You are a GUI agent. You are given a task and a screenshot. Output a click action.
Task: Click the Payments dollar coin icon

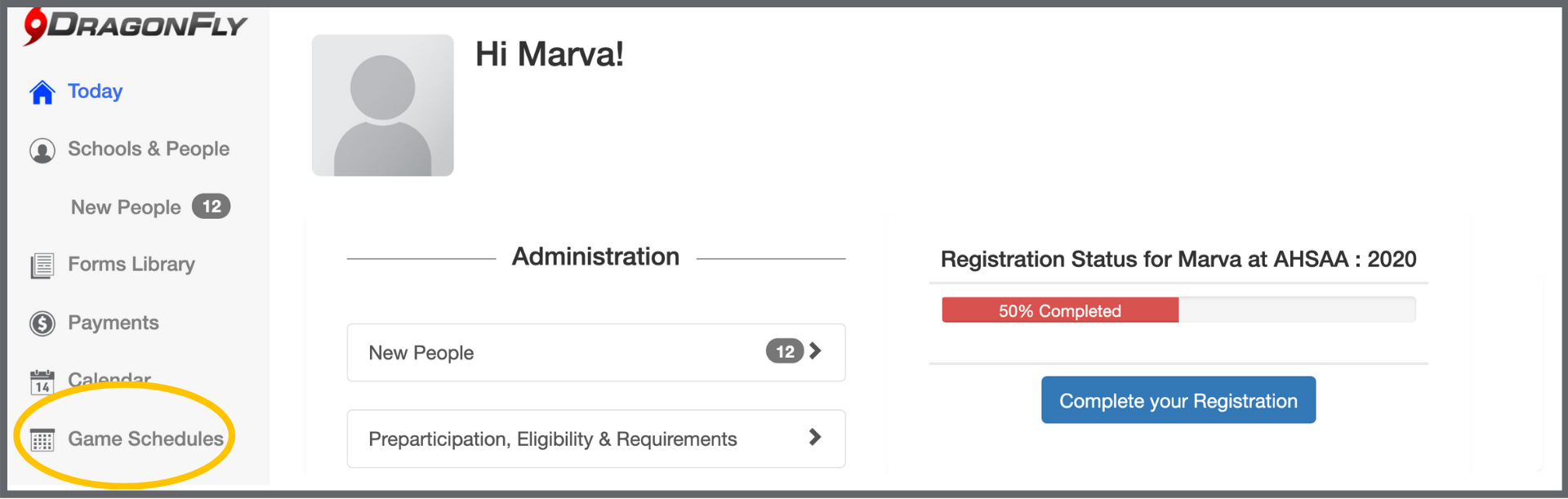(x=42, y=323)
